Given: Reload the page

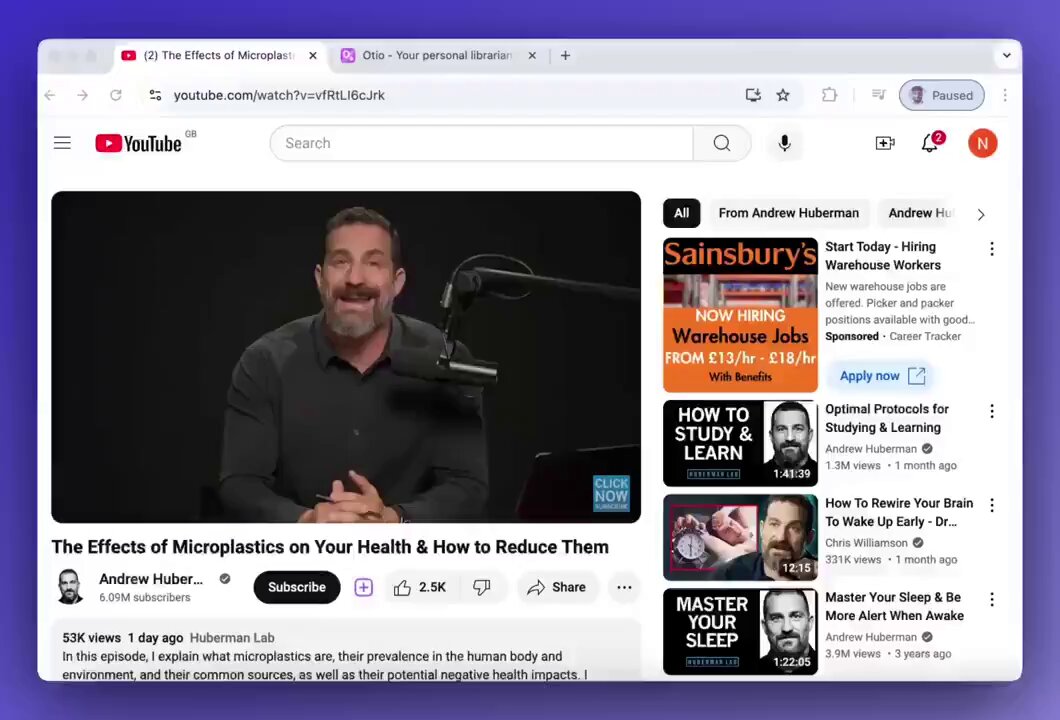Looking at the screenshot, I should [x=116, y=95].
